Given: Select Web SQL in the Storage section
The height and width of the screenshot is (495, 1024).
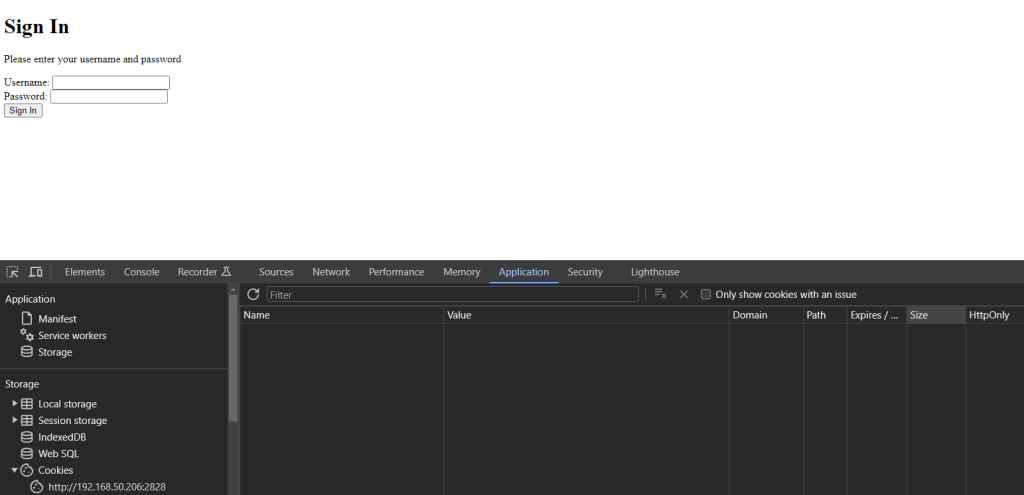Looking at the screenshot, I should coord(58,454).
